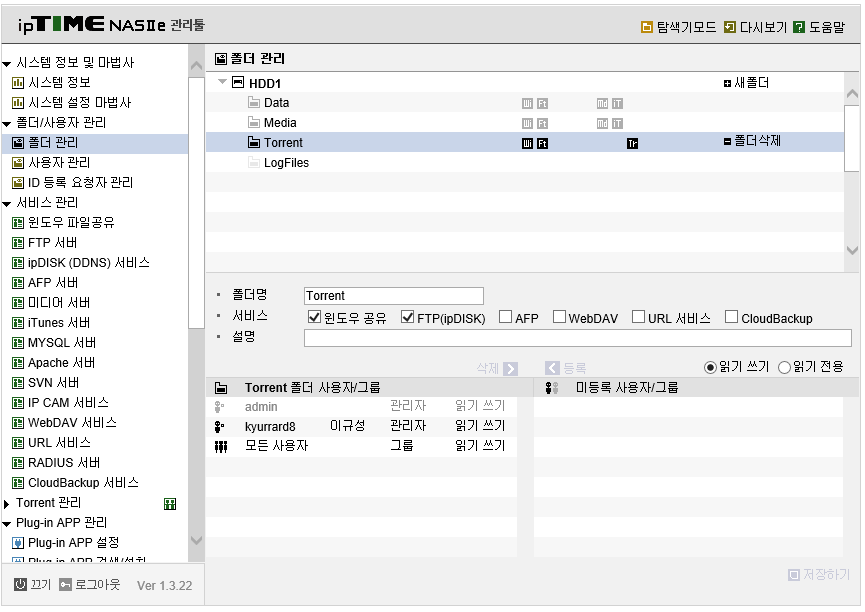Click the Torrent 관리 status icon in sidebar

(170, 504)
